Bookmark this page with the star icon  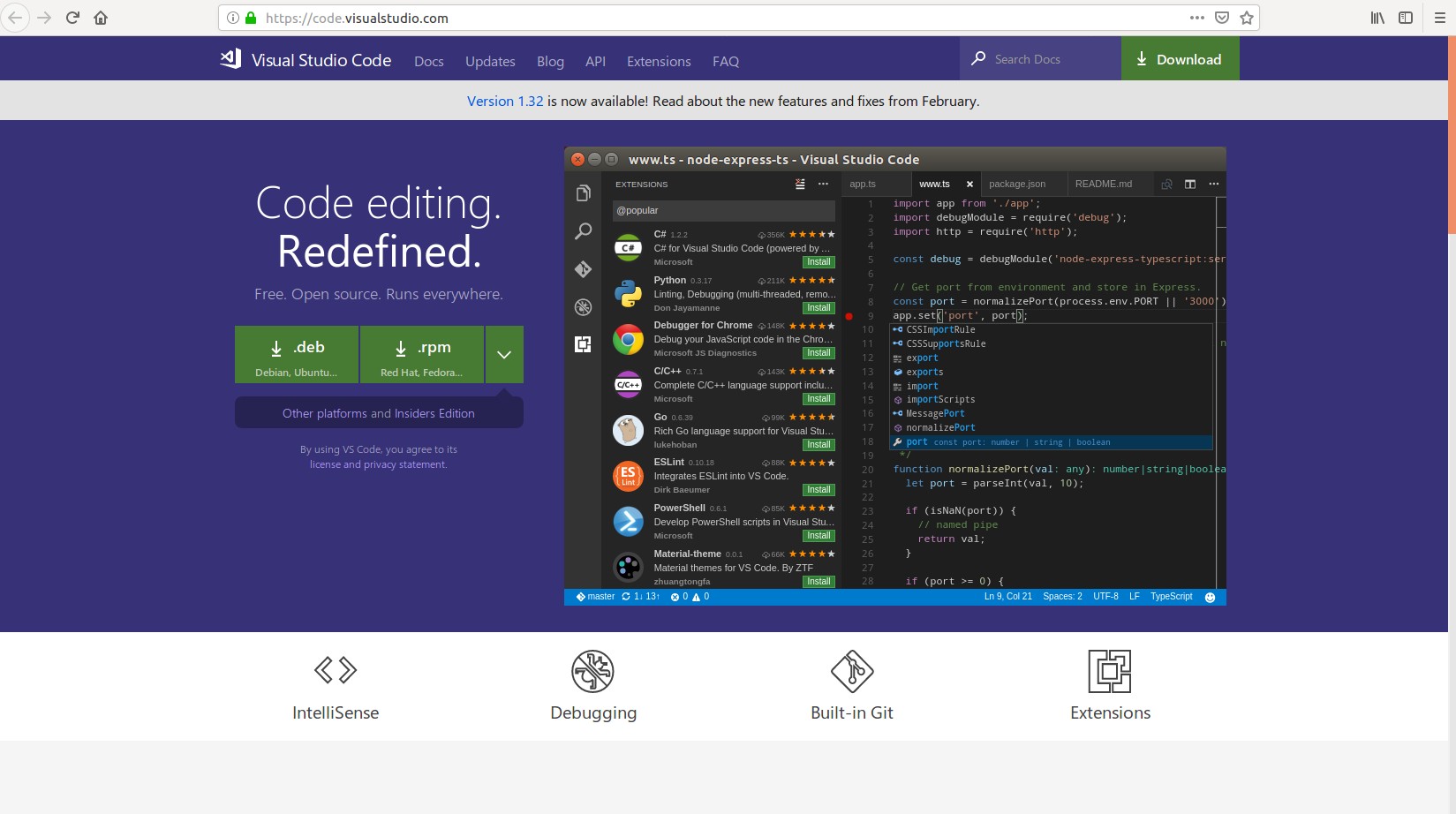point(1247,18)
